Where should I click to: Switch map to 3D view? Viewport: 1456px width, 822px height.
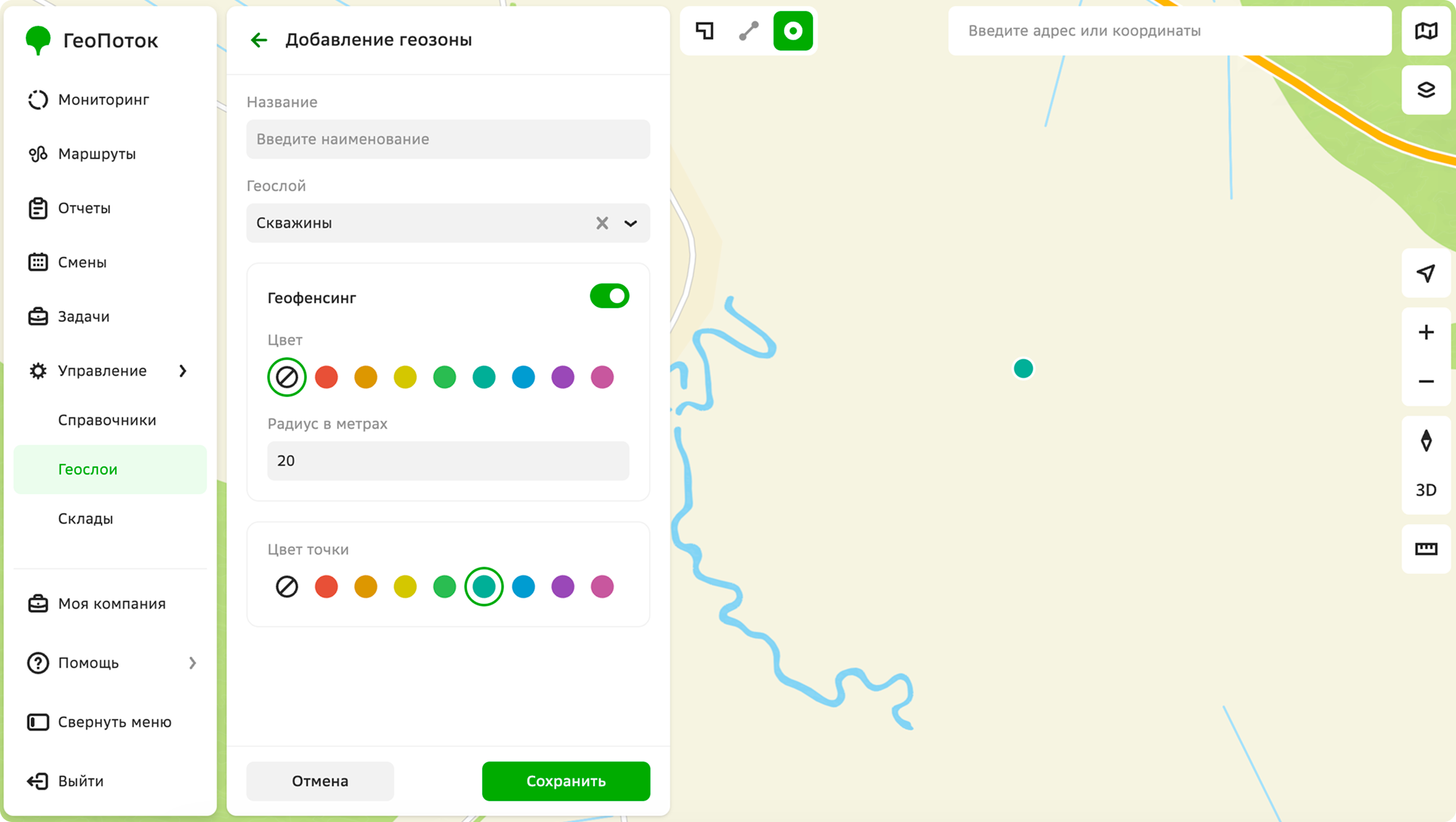click(1426, 490)
